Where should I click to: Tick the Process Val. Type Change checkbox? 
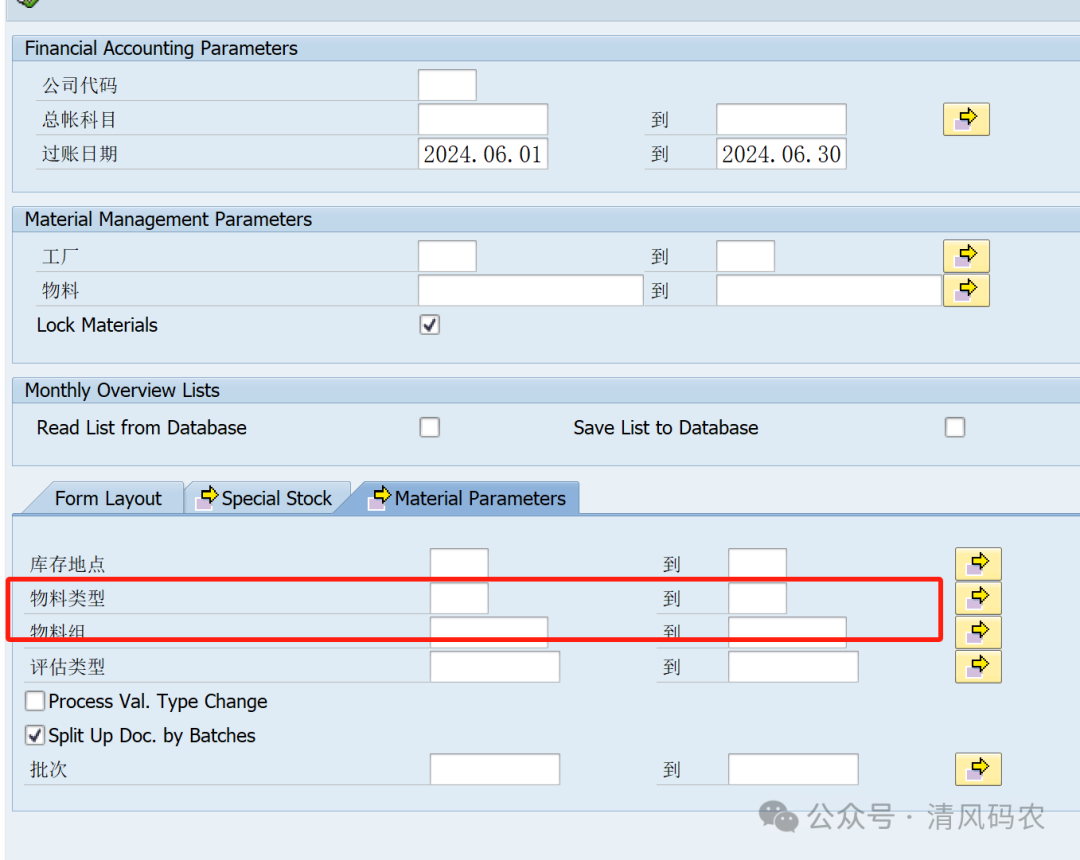[35, 701]
